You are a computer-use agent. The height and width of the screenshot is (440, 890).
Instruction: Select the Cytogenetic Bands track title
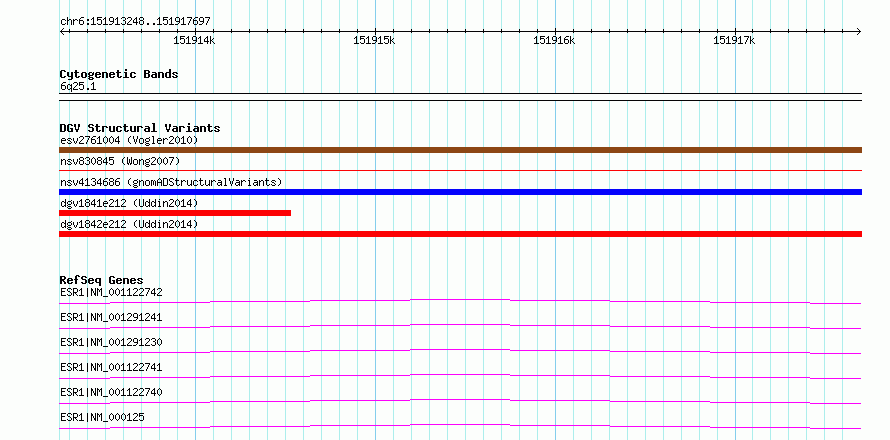tap(119, 74)
